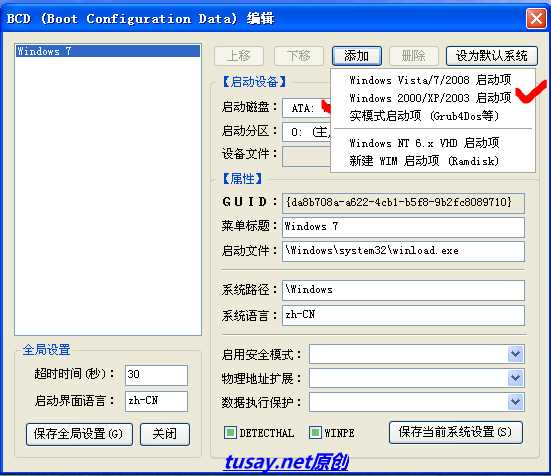Click 设为默认系统 button
This screenshot has height=476, width=551.
pyautogui.click(x=492, y=56)
